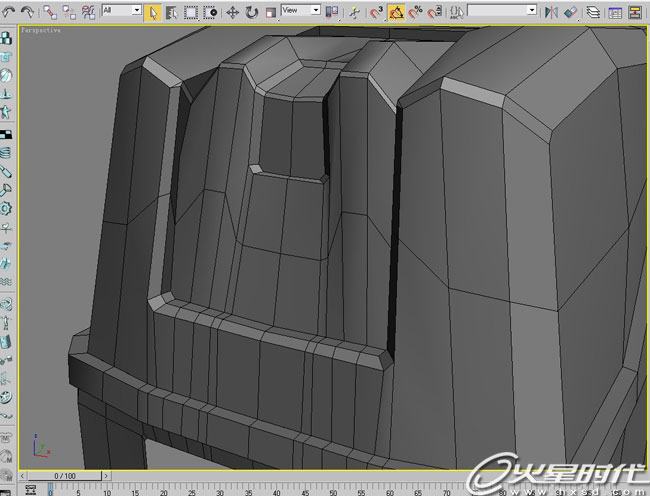
Task: Click the Create Prismatic Constraint icon
Action: [6, 379]
